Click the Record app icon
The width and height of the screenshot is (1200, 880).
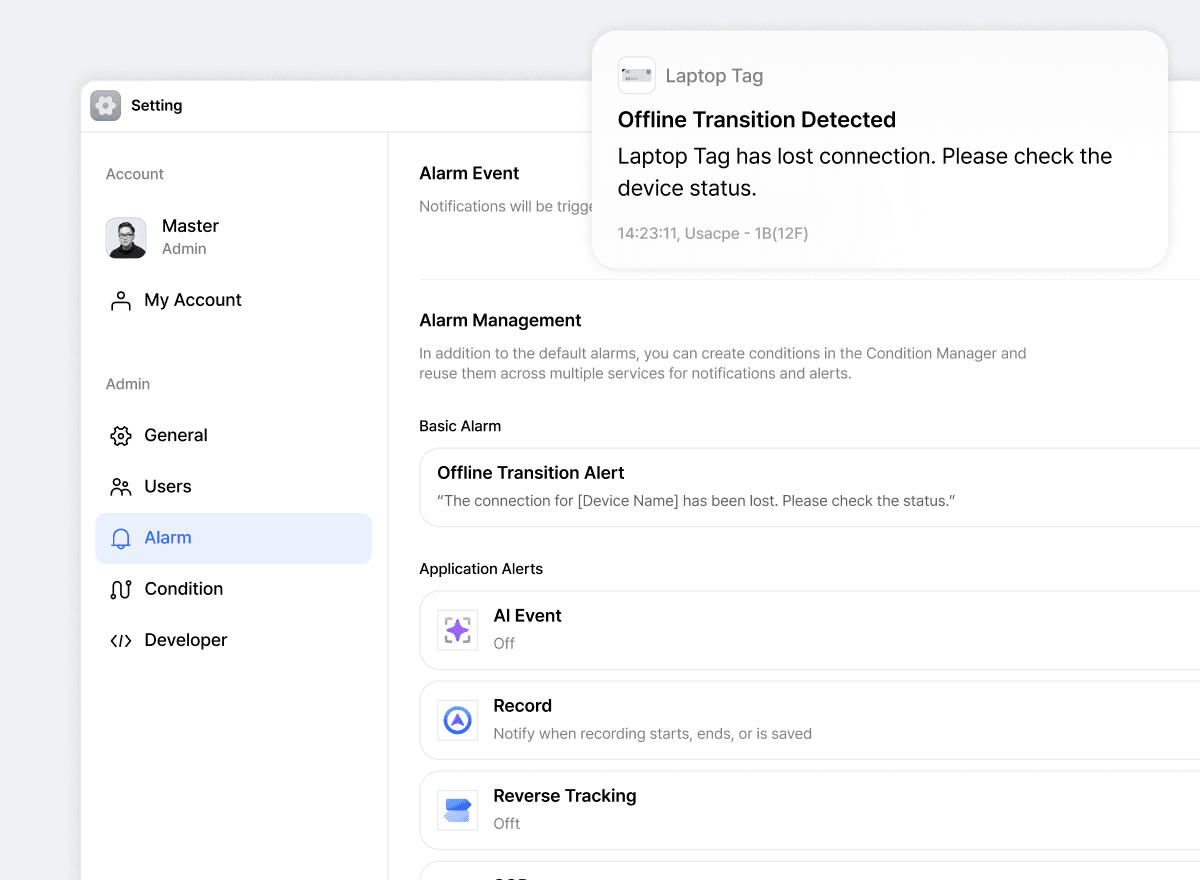tap(457, 720)
